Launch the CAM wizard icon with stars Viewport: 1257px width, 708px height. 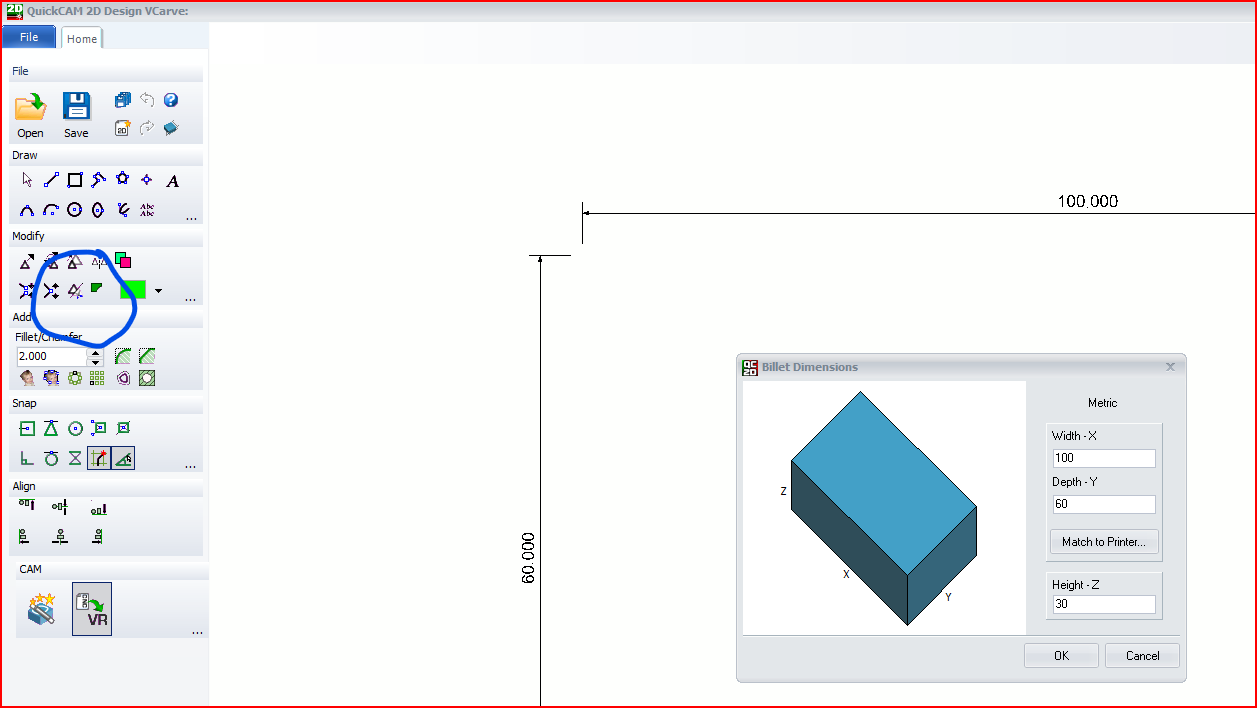click(41, 608)
